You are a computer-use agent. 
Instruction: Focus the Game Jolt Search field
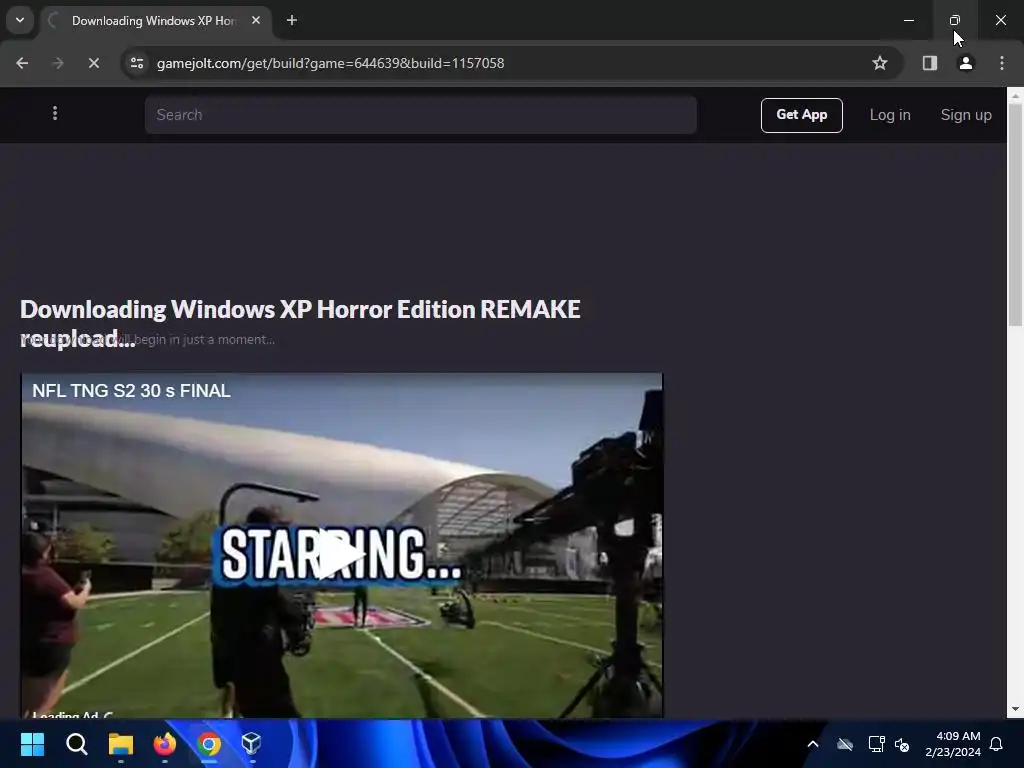click(421, 115)
